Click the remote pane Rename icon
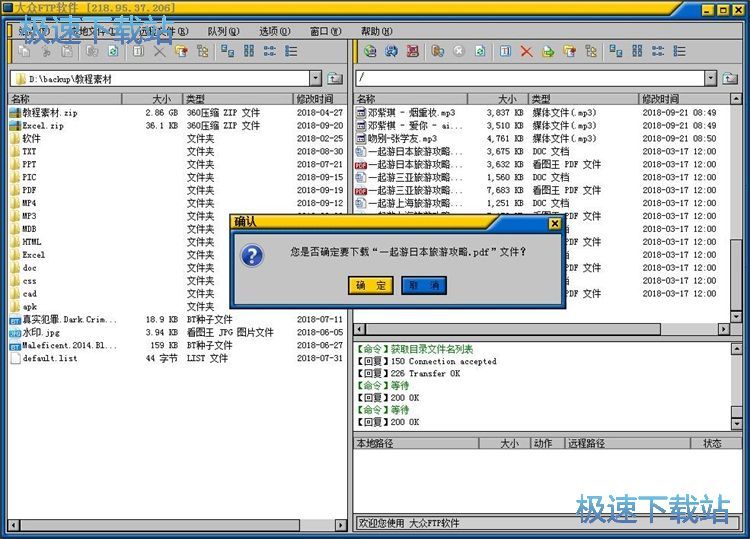Image resolution: width=750 pixels, height=539 pixels. click(x=506, y=51)
